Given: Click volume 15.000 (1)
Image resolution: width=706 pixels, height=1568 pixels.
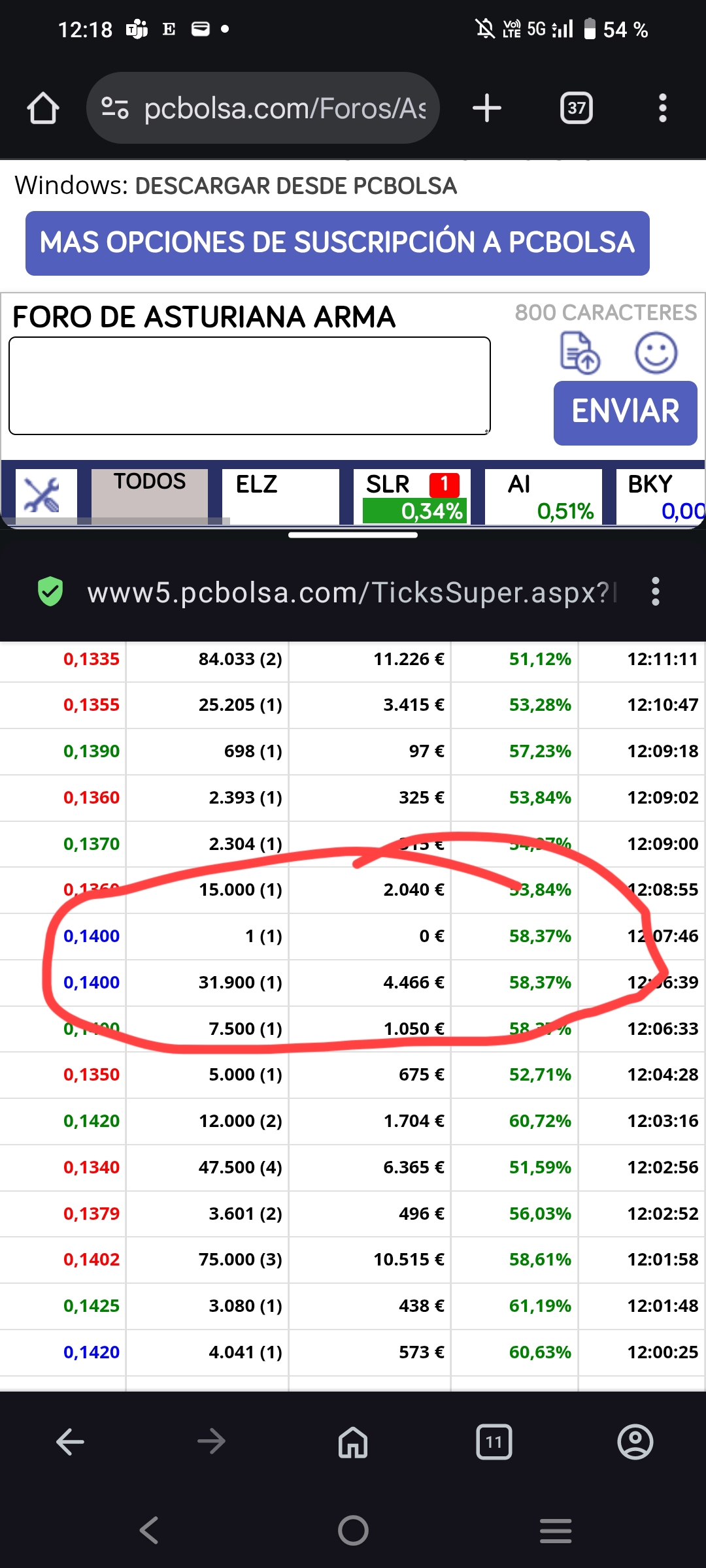Looking at the screenshot, I should pos(241,890).
